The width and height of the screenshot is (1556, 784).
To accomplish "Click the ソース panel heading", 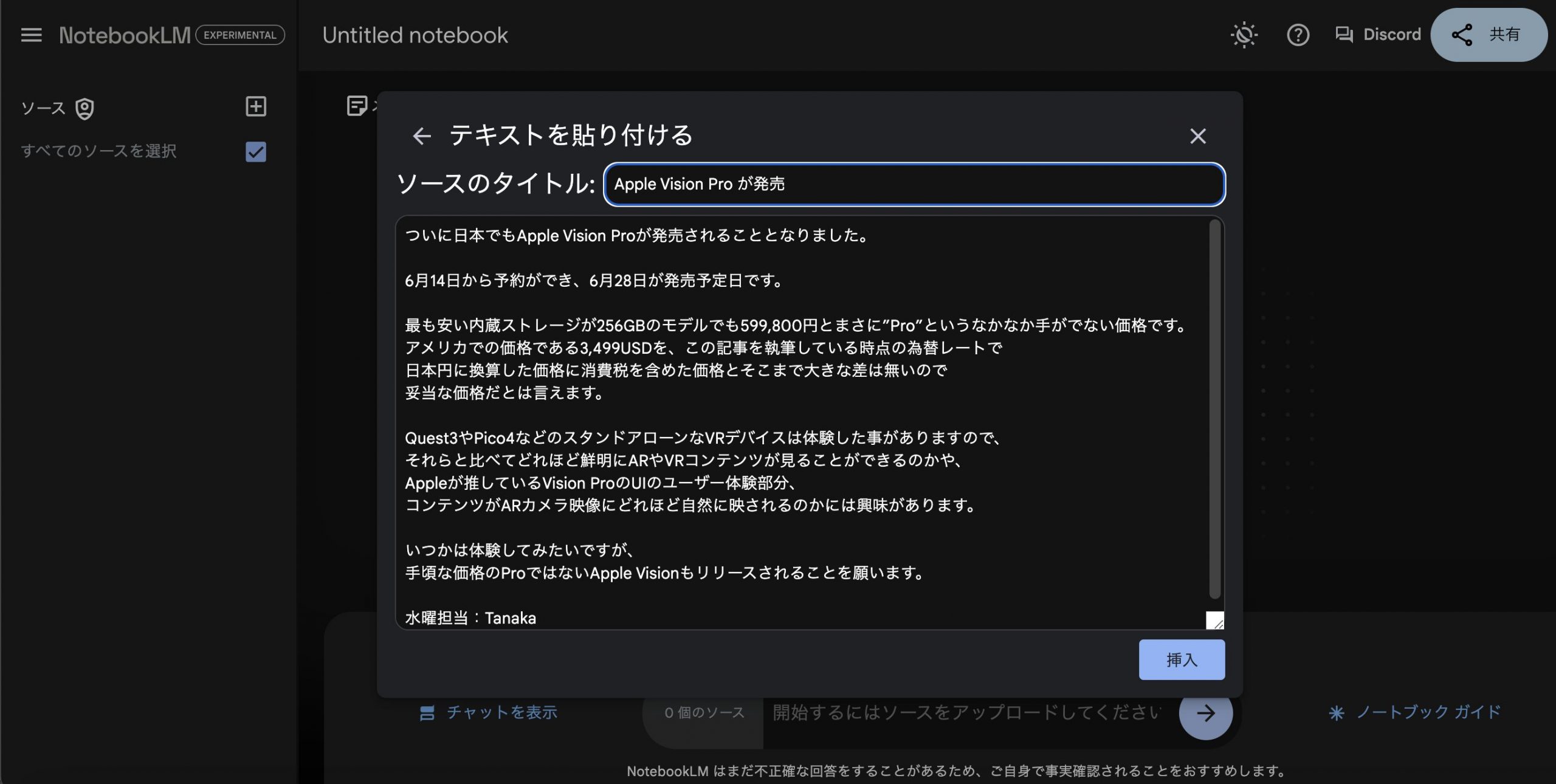I will tap(43, 108).
